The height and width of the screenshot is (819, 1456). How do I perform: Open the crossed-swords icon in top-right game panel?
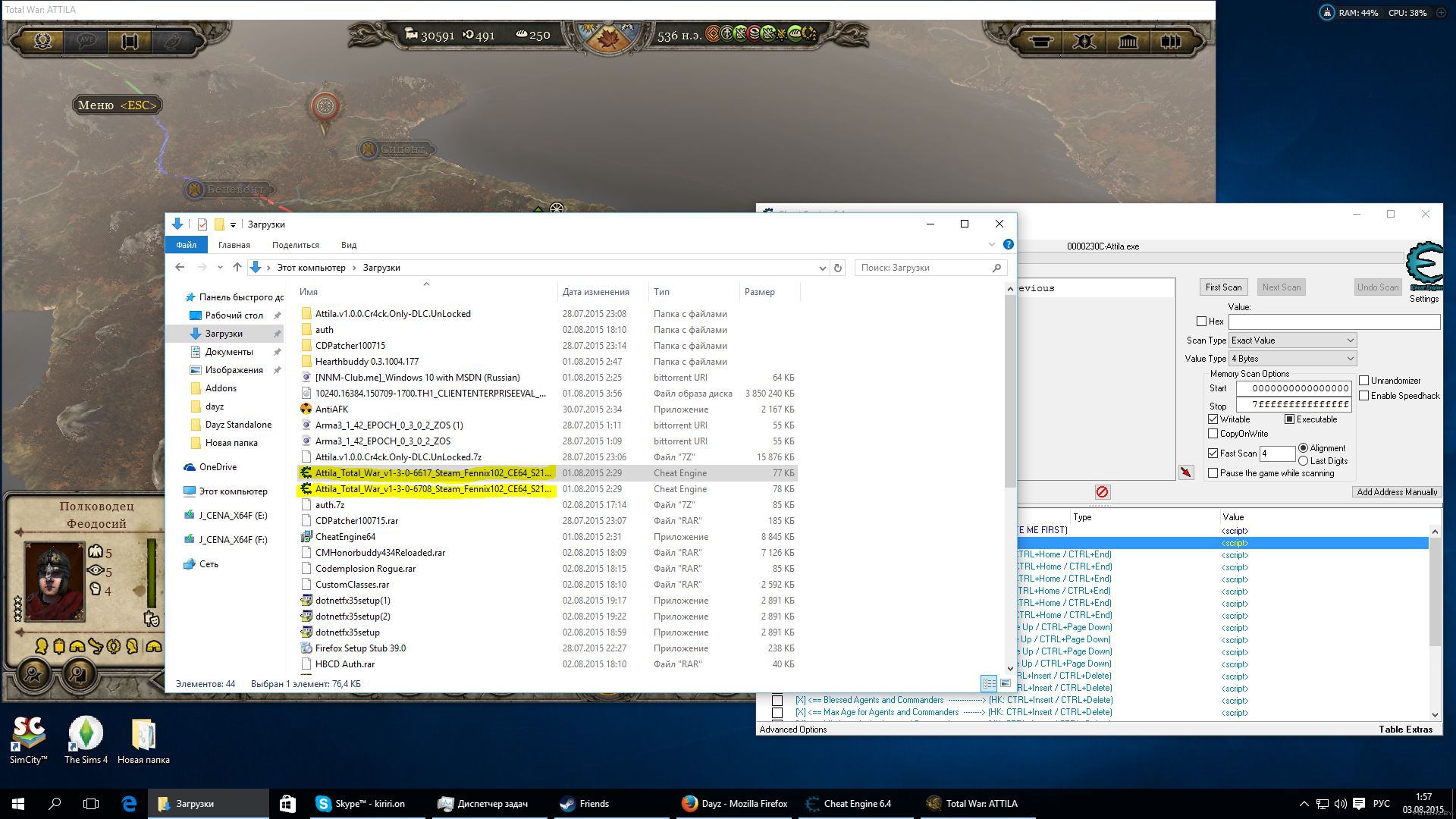(x=1084, y=41)
